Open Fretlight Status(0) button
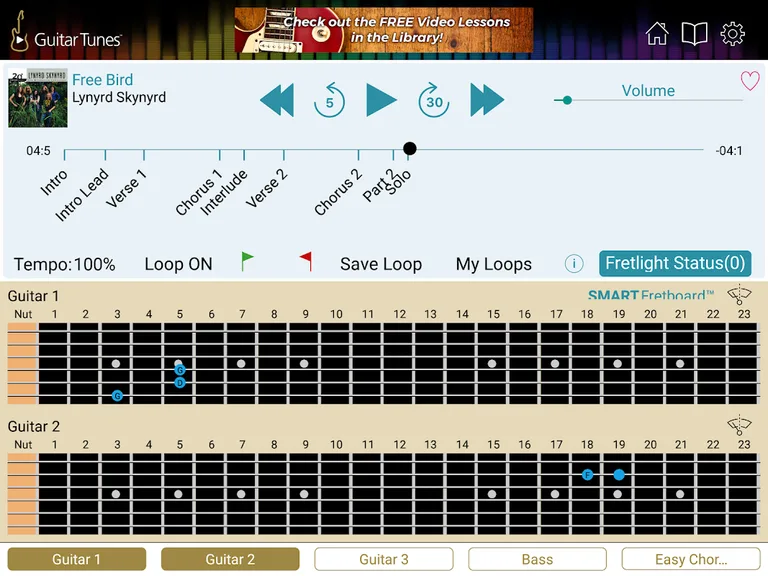768x576 pixels. point(675,264)
